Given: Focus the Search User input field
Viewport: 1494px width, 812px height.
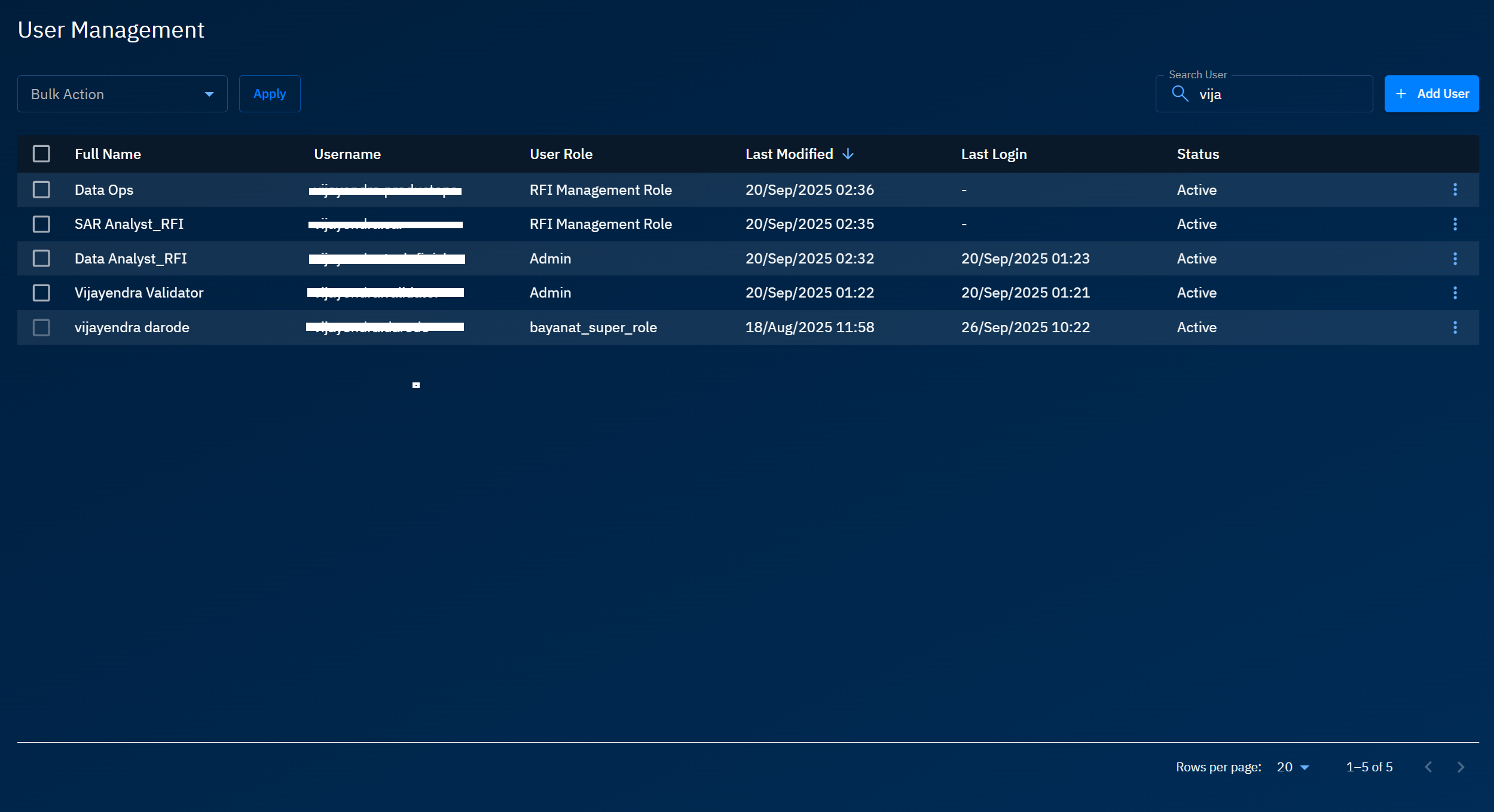Looking at the screenshot, I should point(1279,94).
